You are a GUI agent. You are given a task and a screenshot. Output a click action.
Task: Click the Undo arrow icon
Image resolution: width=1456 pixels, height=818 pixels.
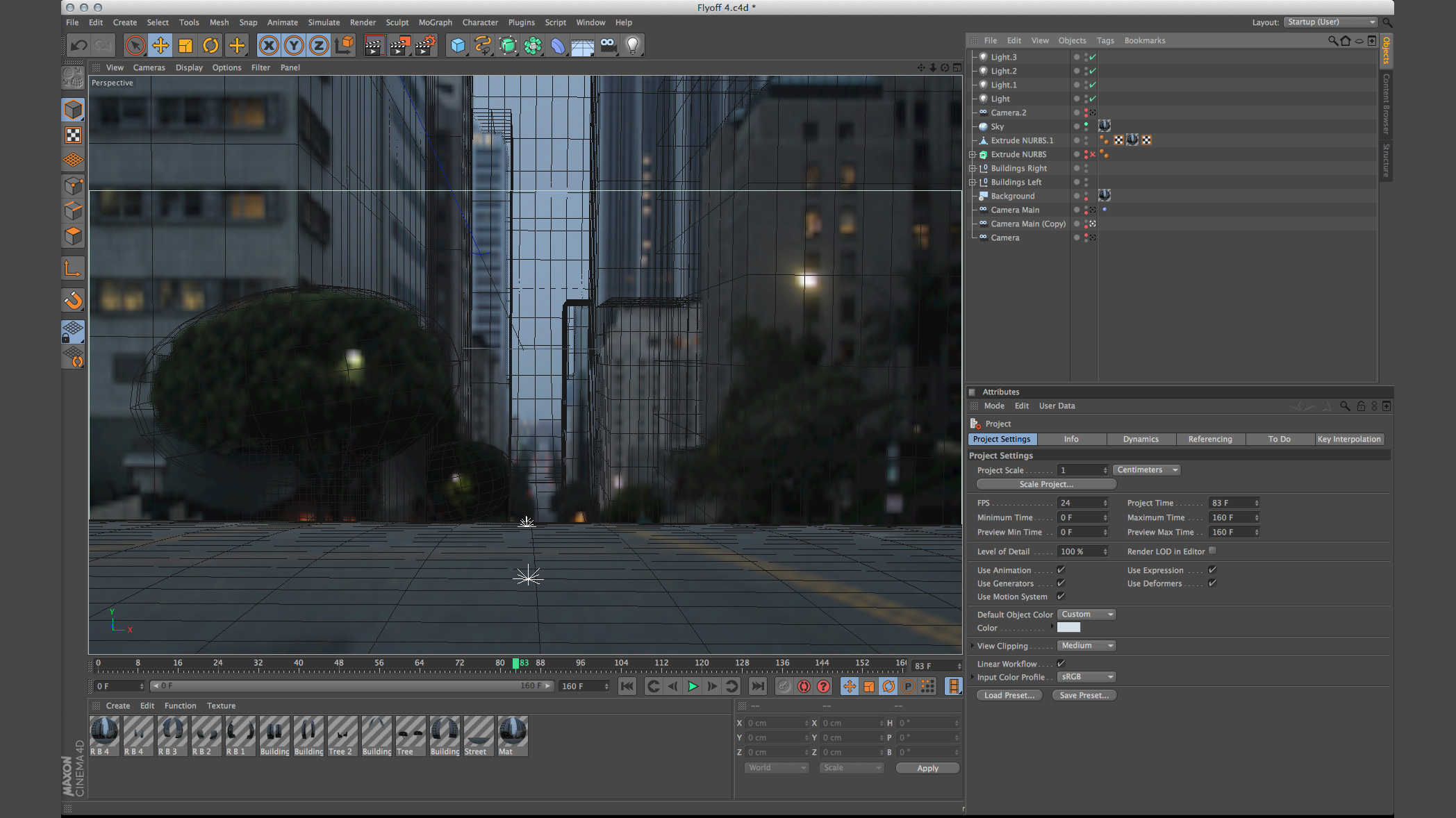[78, 46]
